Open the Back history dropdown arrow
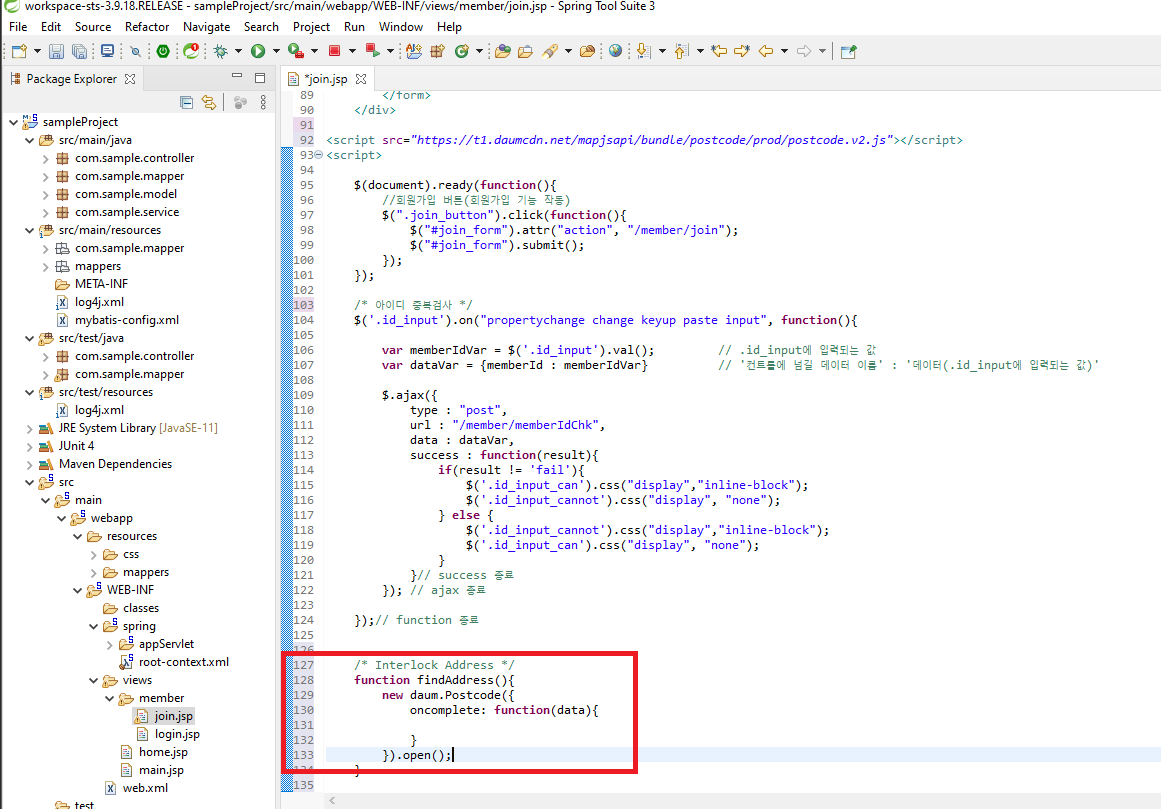The height and width of the screenshot is (809, 1161). tap(784, 51)
